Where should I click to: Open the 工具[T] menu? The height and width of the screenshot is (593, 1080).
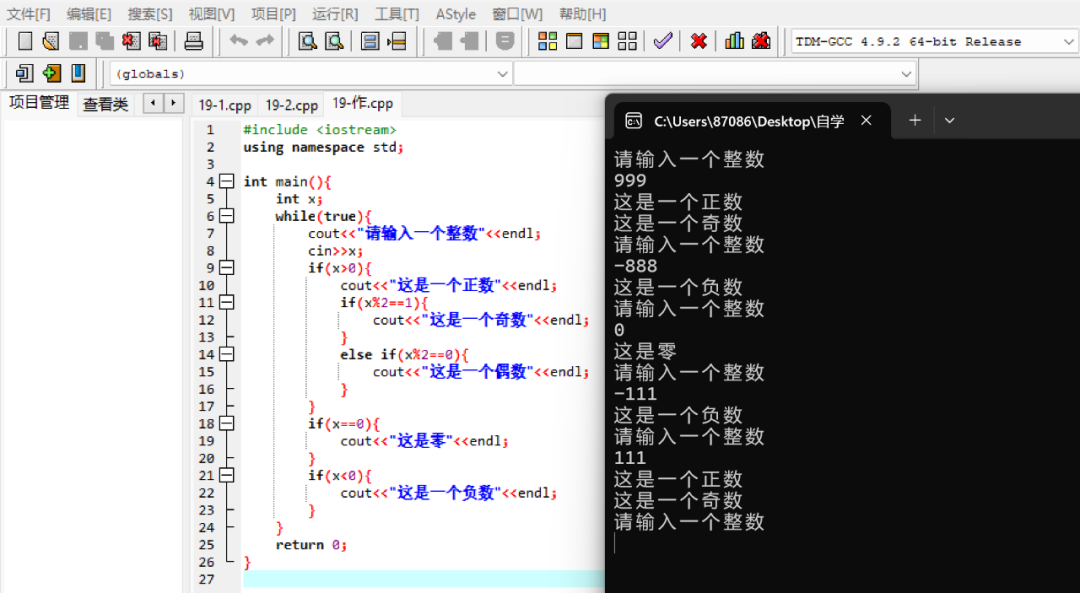point(397,14)
